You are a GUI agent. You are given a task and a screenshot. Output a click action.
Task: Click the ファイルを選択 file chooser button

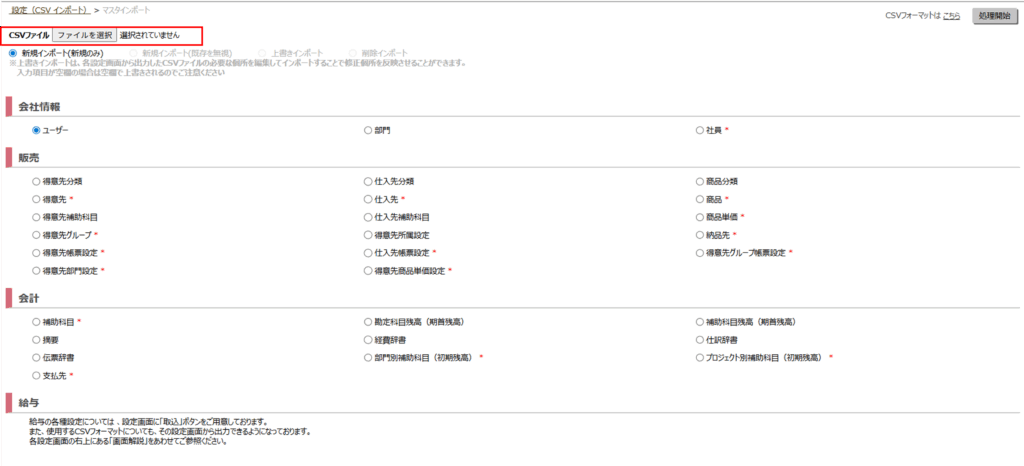(x=84, y=35)
